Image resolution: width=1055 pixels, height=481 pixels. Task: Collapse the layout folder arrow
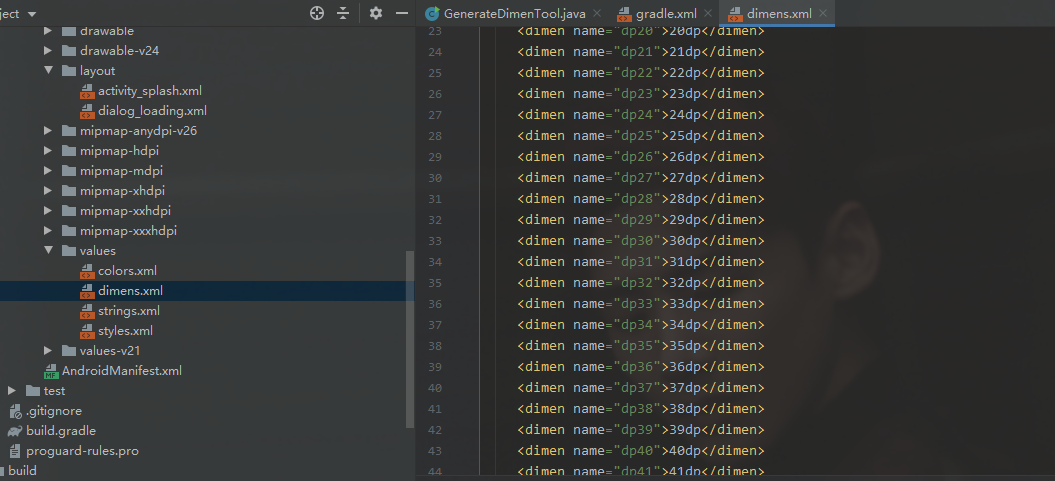tap(48, 71)
